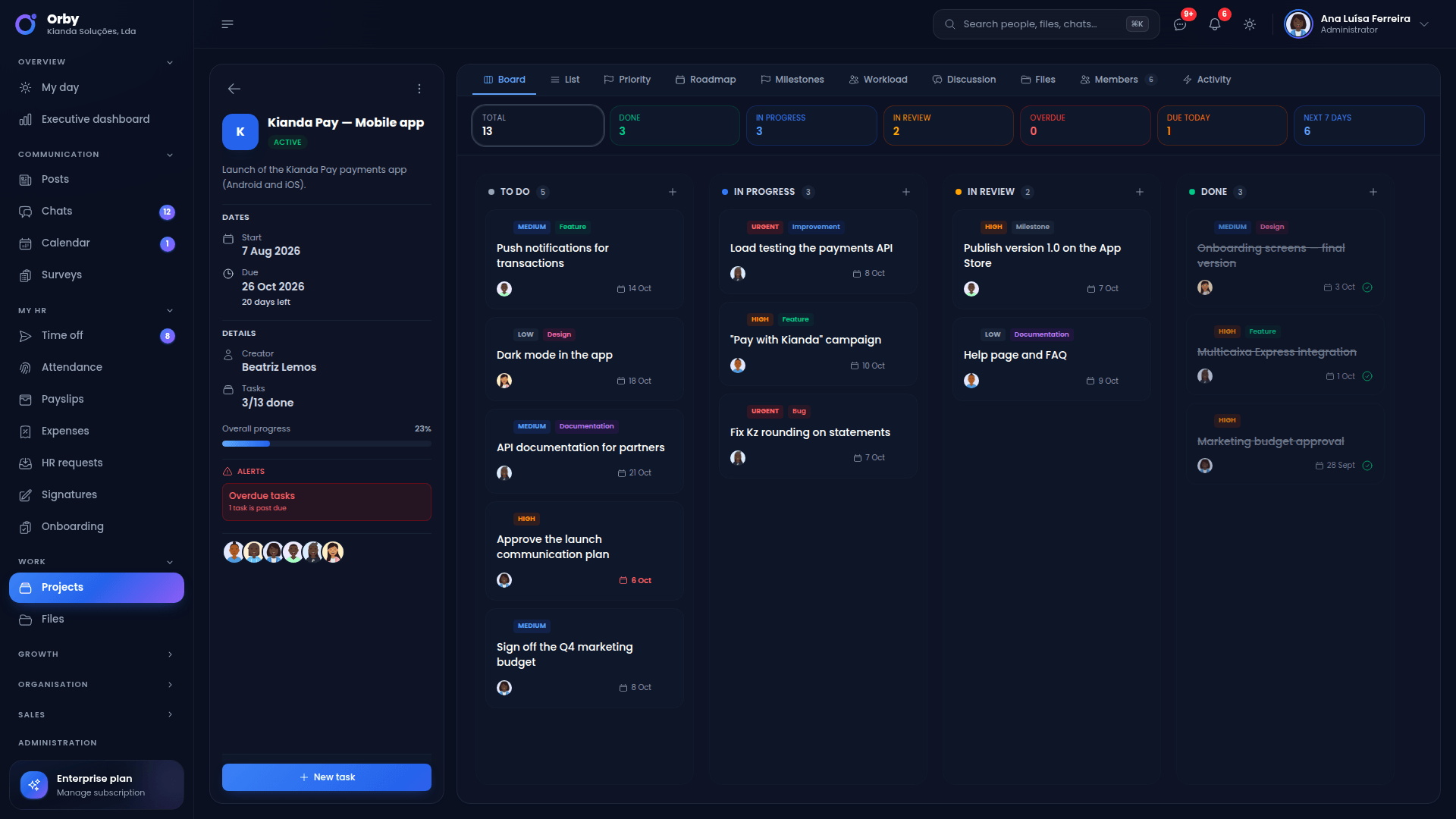This screenshot has width=1456, height=819.
Task: Click the search people, files, chats field
Action: tap(1046, 24)
